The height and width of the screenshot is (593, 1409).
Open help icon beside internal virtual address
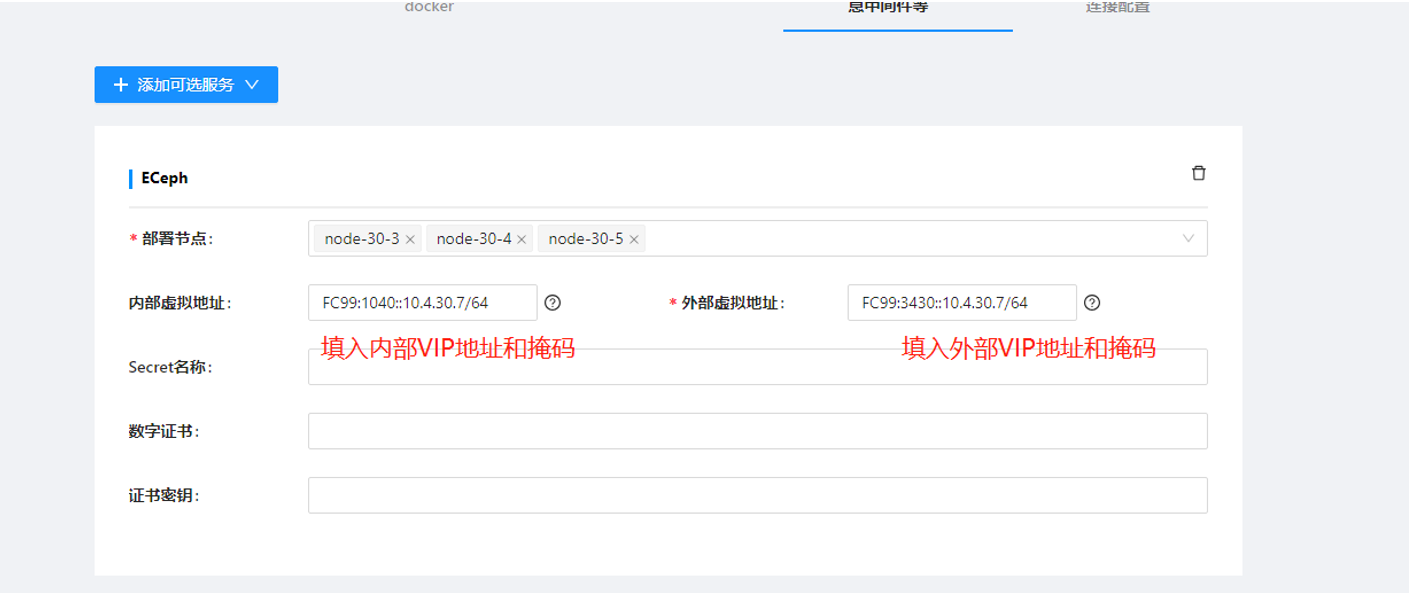pyautogui.click(x=552, y=303)
